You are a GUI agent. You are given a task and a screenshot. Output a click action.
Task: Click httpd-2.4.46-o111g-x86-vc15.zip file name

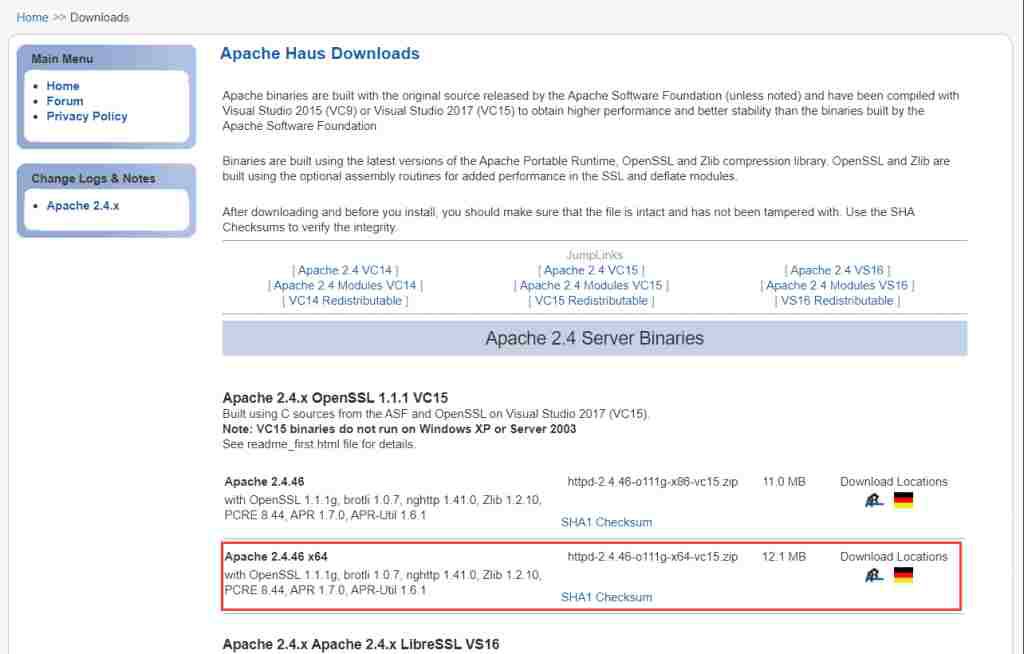pos(652,482)
